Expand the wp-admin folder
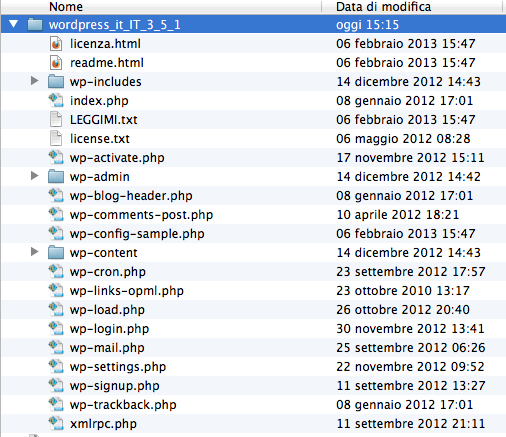Image resolution: width=506 pixels, height=437 pixels. [x=34, y=176]
